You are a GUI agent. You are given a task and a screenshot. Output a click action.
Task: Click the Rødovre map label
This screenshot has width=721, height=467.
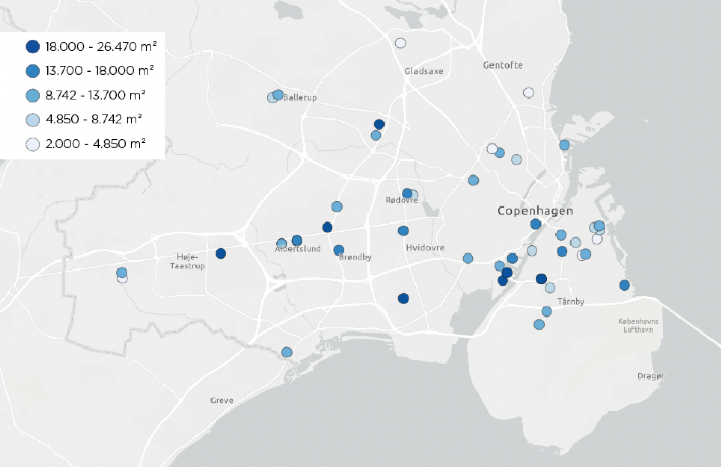click(x=402, y=200)
